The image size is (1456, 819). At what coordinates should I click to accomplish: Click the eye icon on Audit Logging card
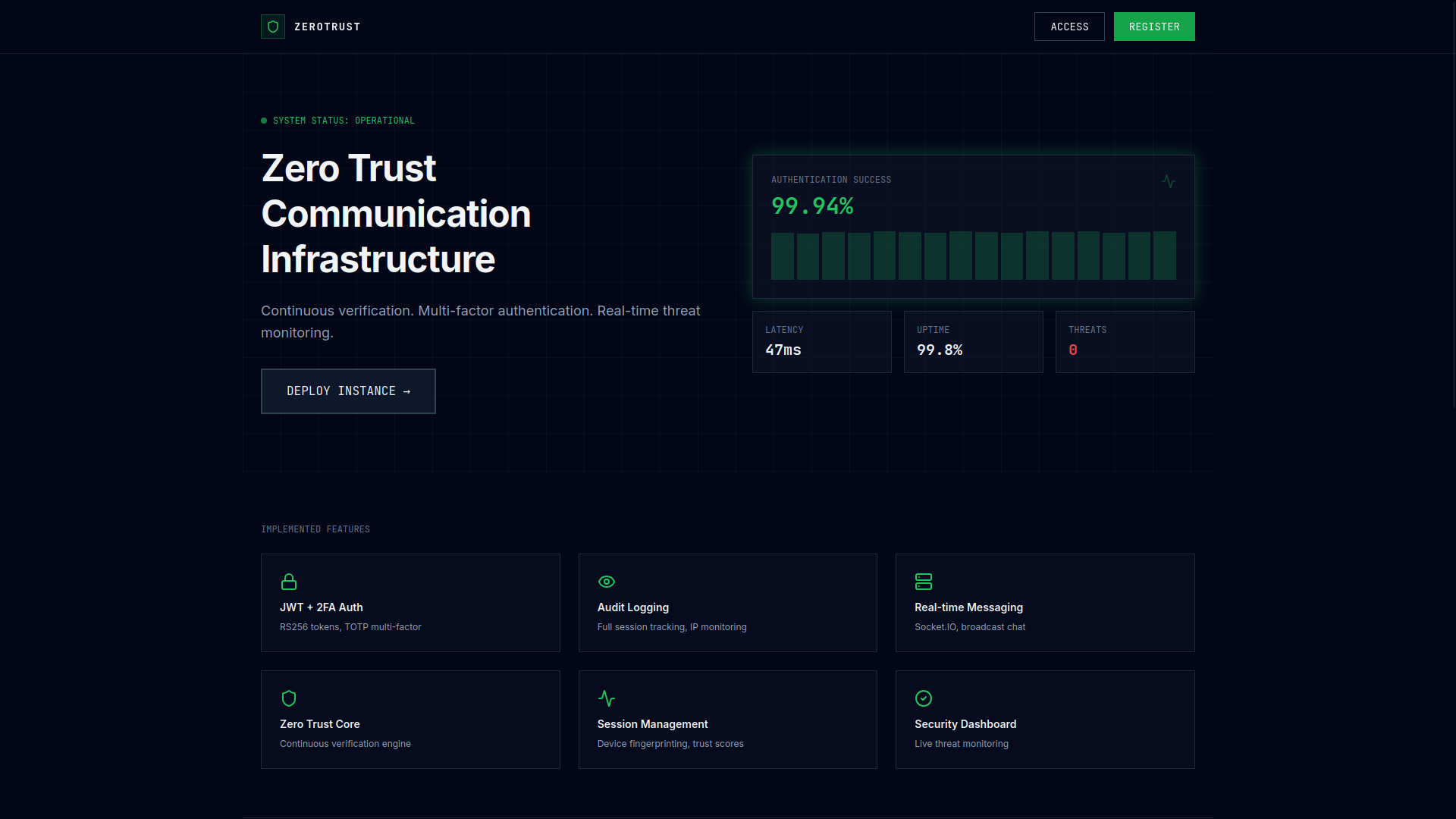[x=606, y=582]
